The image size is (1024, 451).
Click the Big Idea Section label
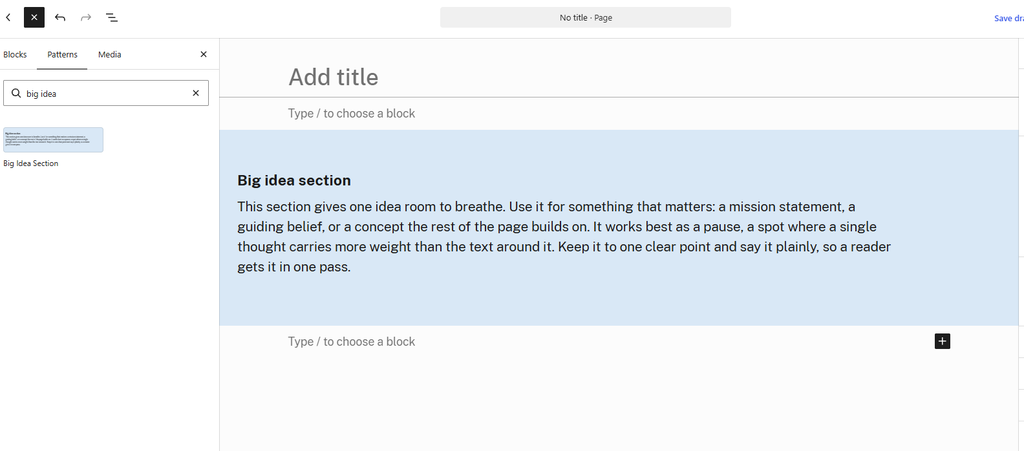pyautogui.click(x=31, y=164)
